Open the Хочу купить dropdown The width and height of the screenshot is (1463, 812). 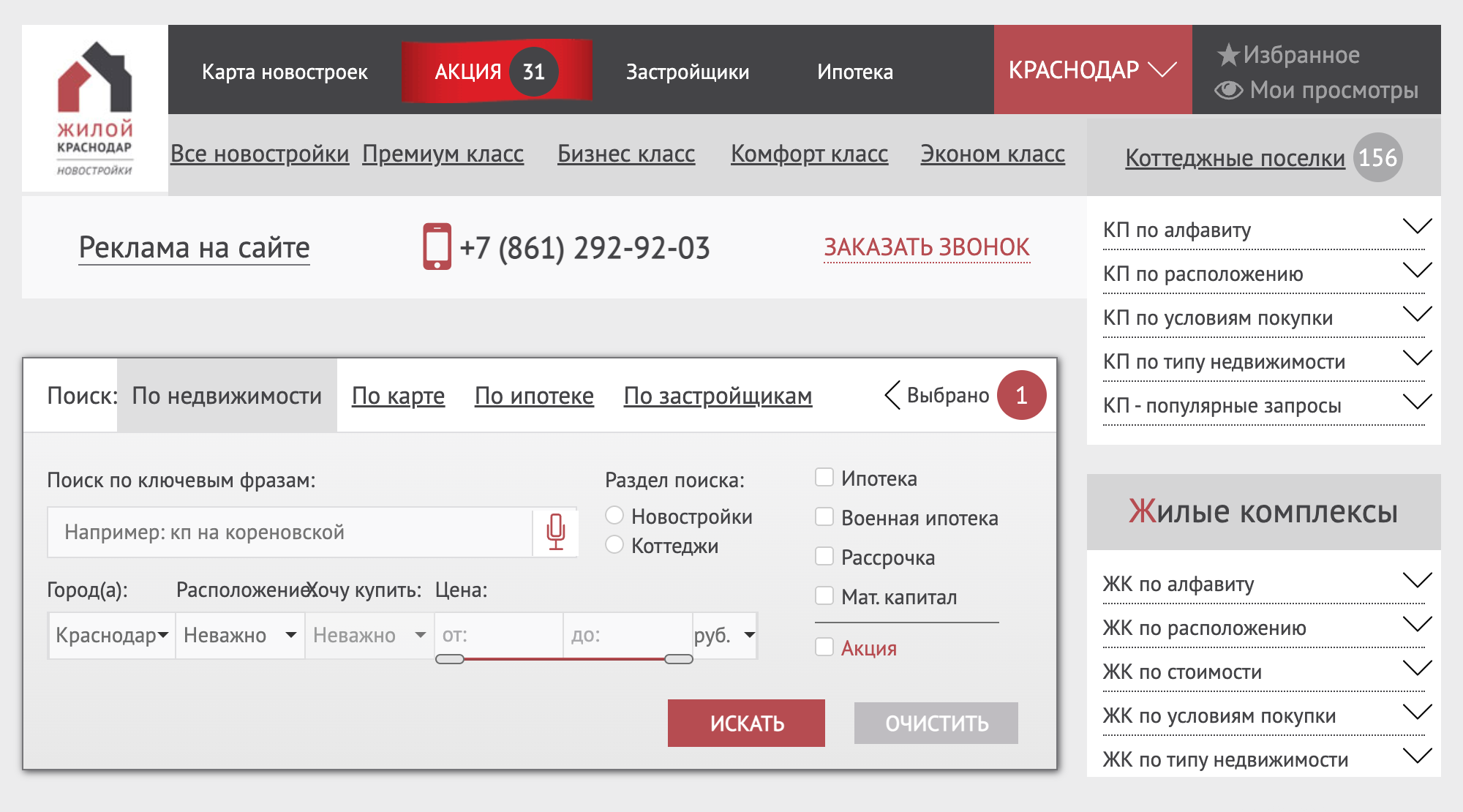[369, 635]
